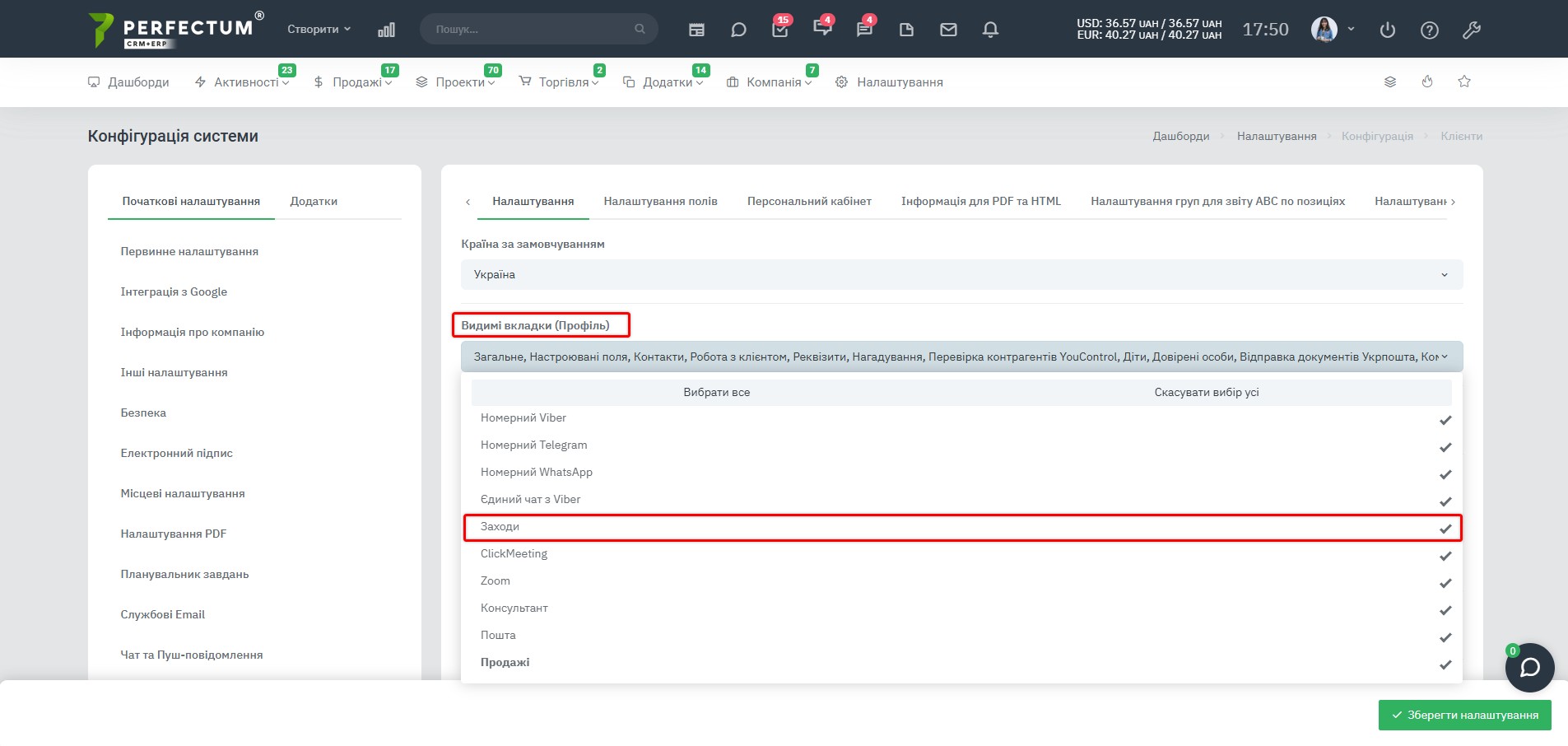The height and width of the screenshot is (746, 1568).
Task: Click the layers stack icon near the star
Action: [1390, 82]
